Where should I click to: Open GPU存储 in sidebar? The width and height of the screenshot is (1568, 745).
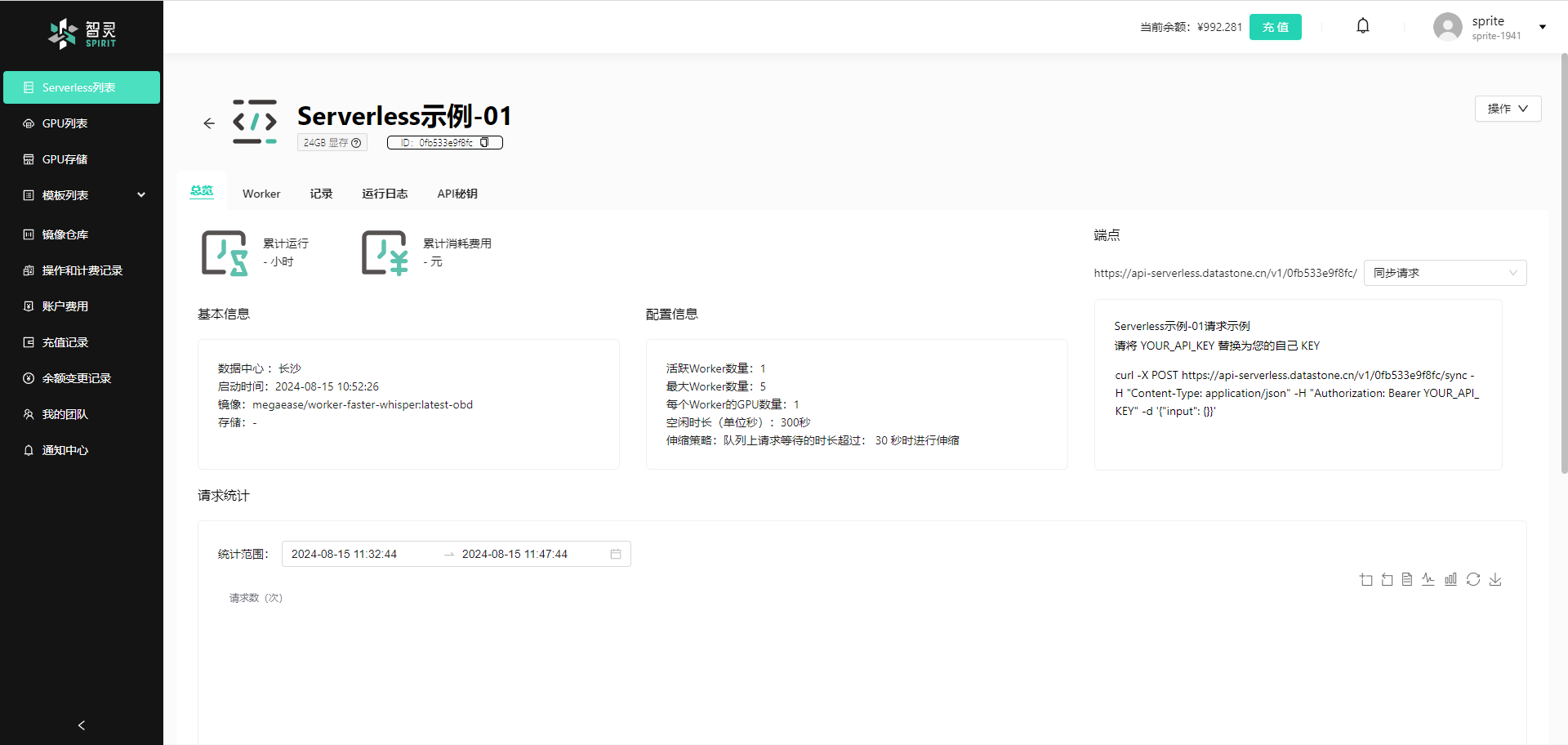tap(82, 159)
